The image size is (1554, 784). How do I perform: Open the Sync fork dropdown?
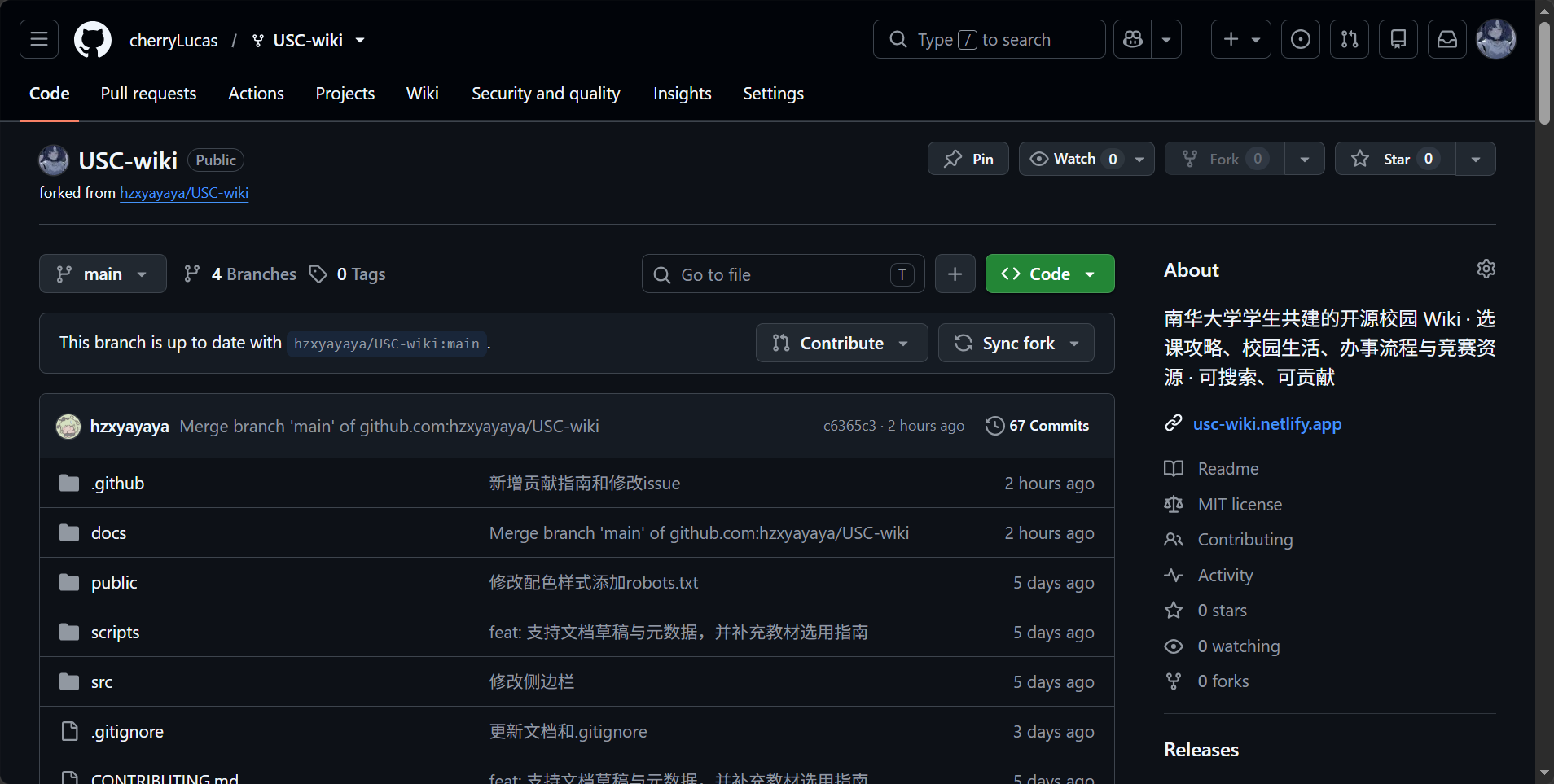tap(1016, 344)
